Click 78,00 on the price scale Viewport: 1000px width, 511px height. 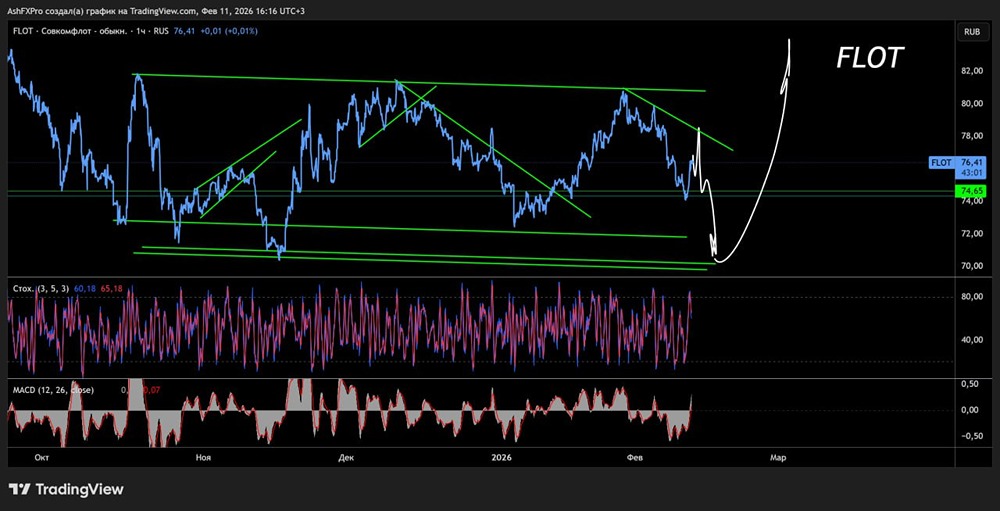pyautogui.click(x=972, y=136)
